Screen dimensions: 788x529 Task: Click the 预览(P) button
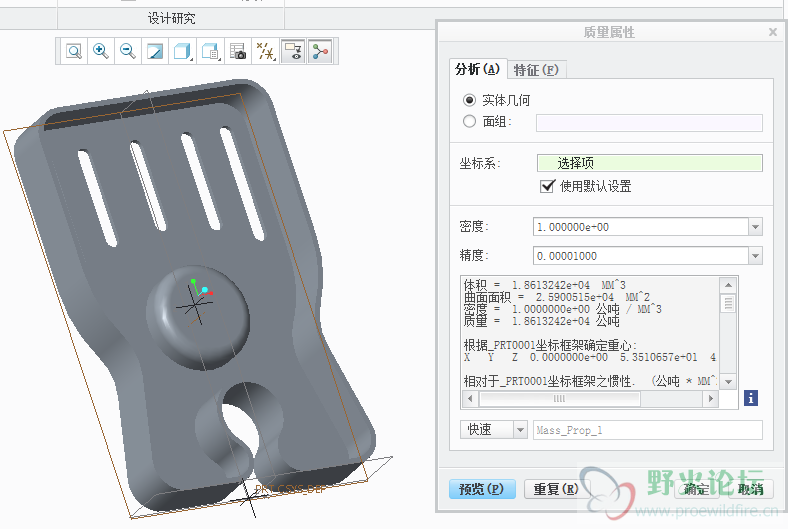point(482,489)
